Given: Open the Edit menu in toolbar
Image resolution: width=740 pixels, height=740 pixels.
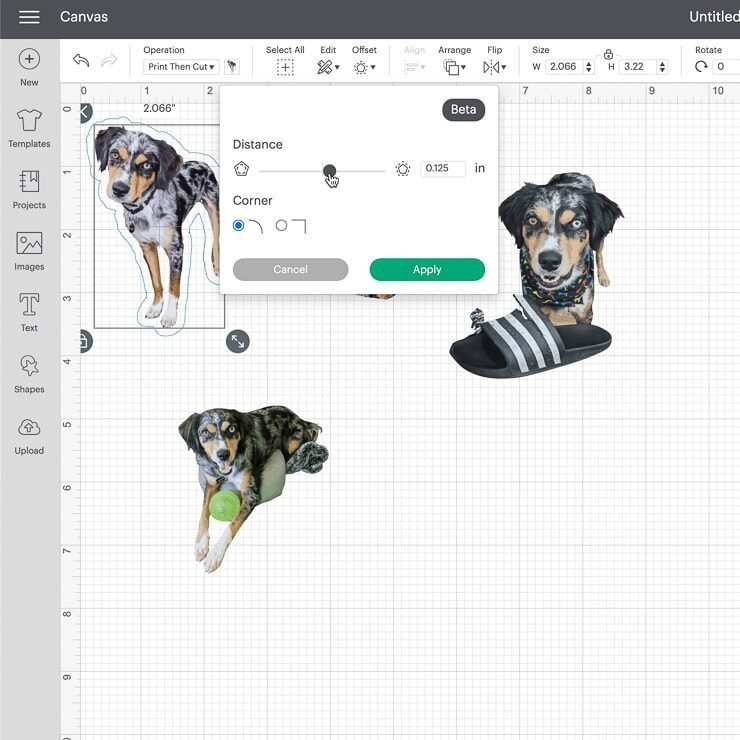Looking at the screenshot, I should 328,67.
